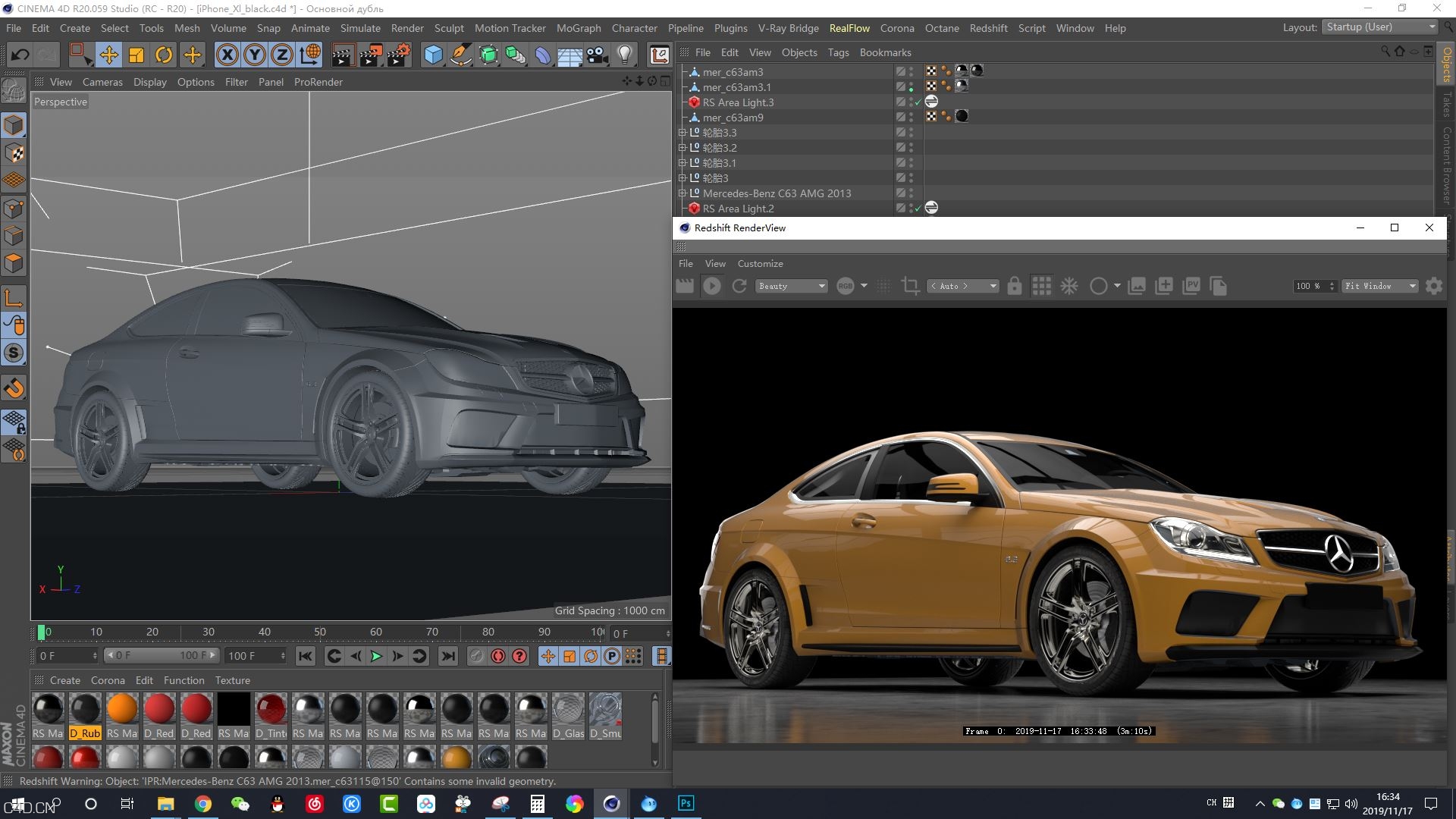Toggle X axis lock
This screenshot has width=1456, height=819.
pos(227,55)
